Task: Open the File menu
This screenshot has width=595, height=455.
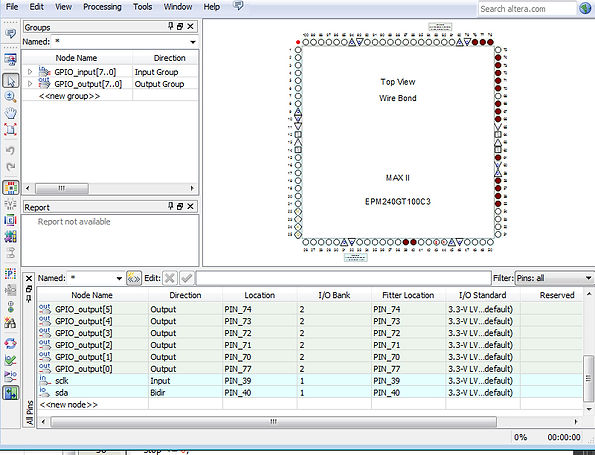Action: (12, 7)
